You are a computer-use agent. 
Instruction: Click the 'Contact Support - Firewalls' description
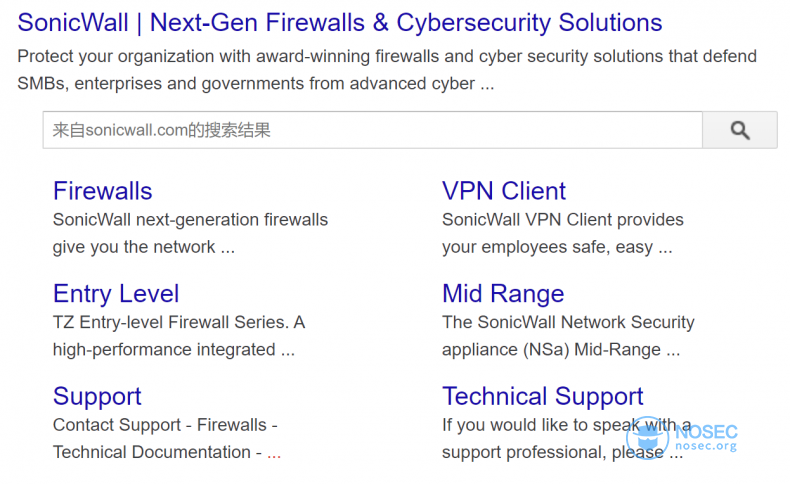[x=165, y=439]
